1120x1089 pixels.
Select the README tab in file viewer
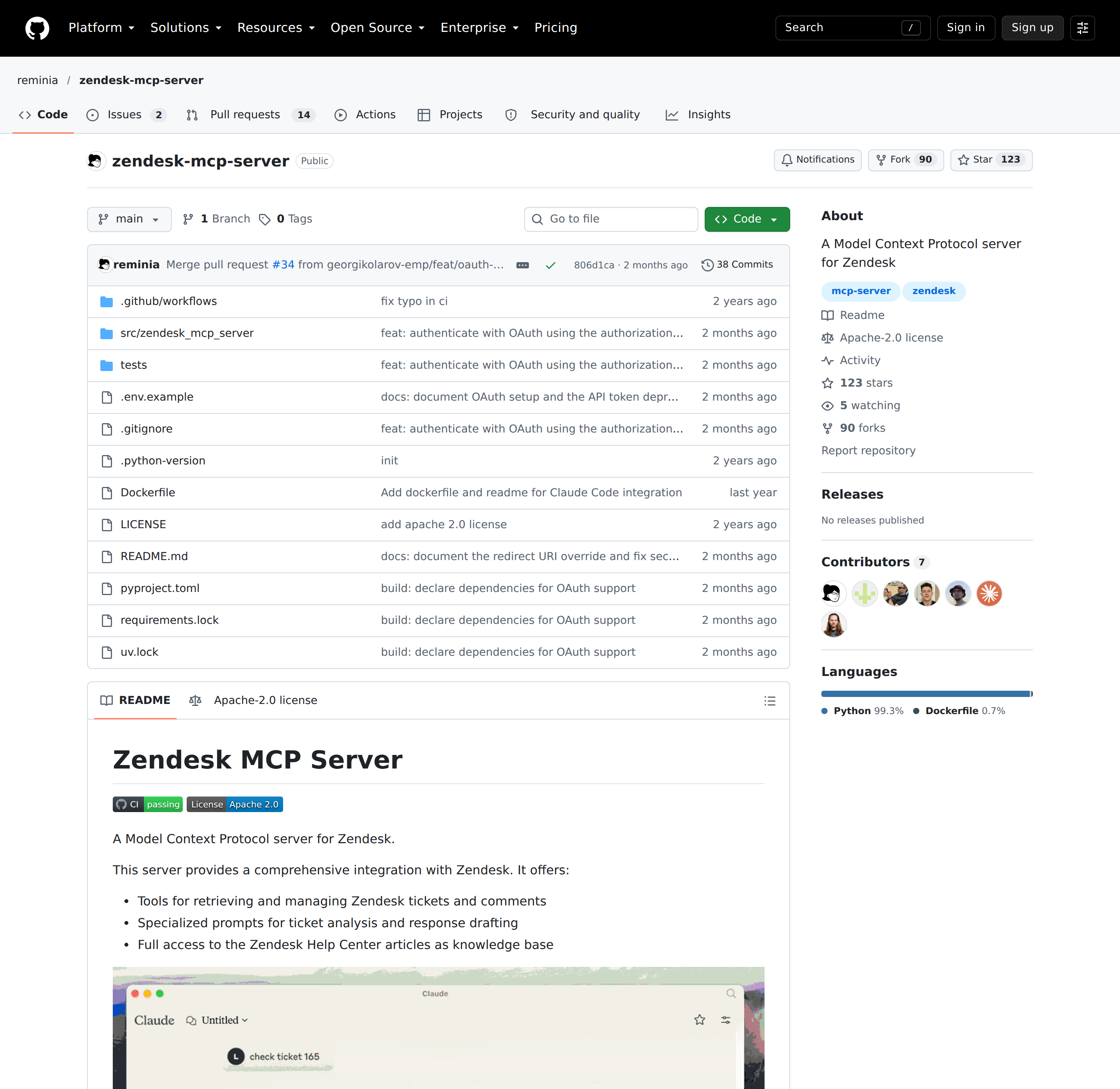coord(136,700)
